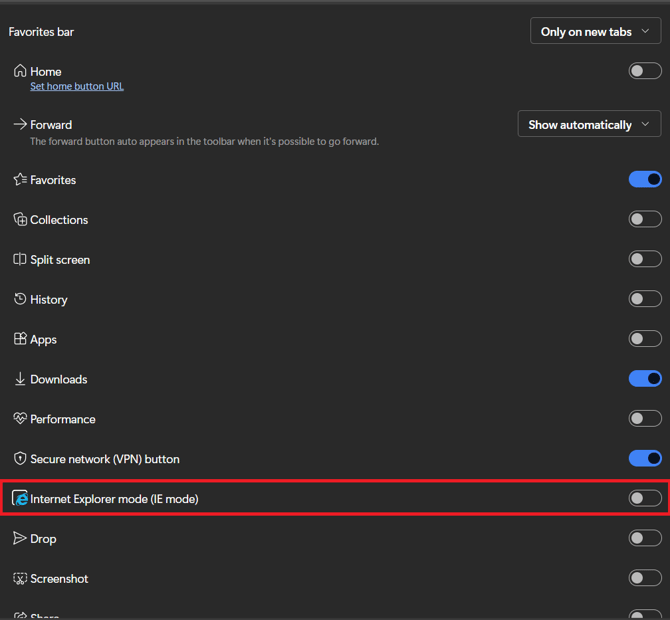Image resolution: width=670 pixels, height=620 pixels.
Task: Click the Secure network shield icon
Action: [20, 459]
